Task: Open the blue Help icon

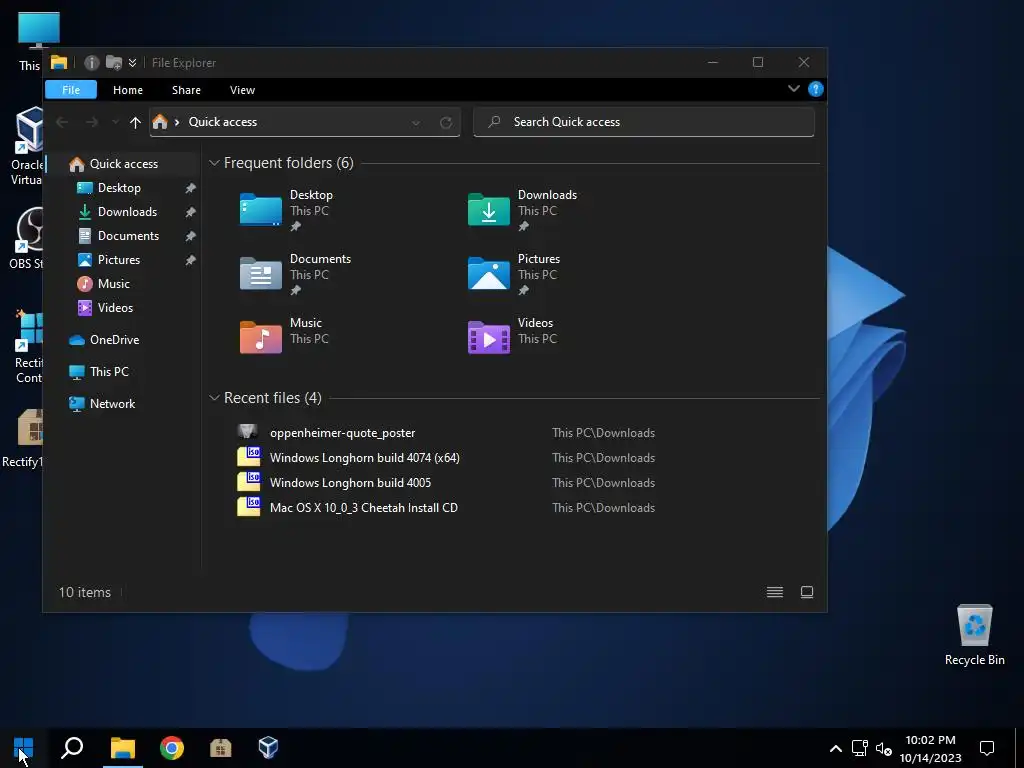Action: [816, 89]
